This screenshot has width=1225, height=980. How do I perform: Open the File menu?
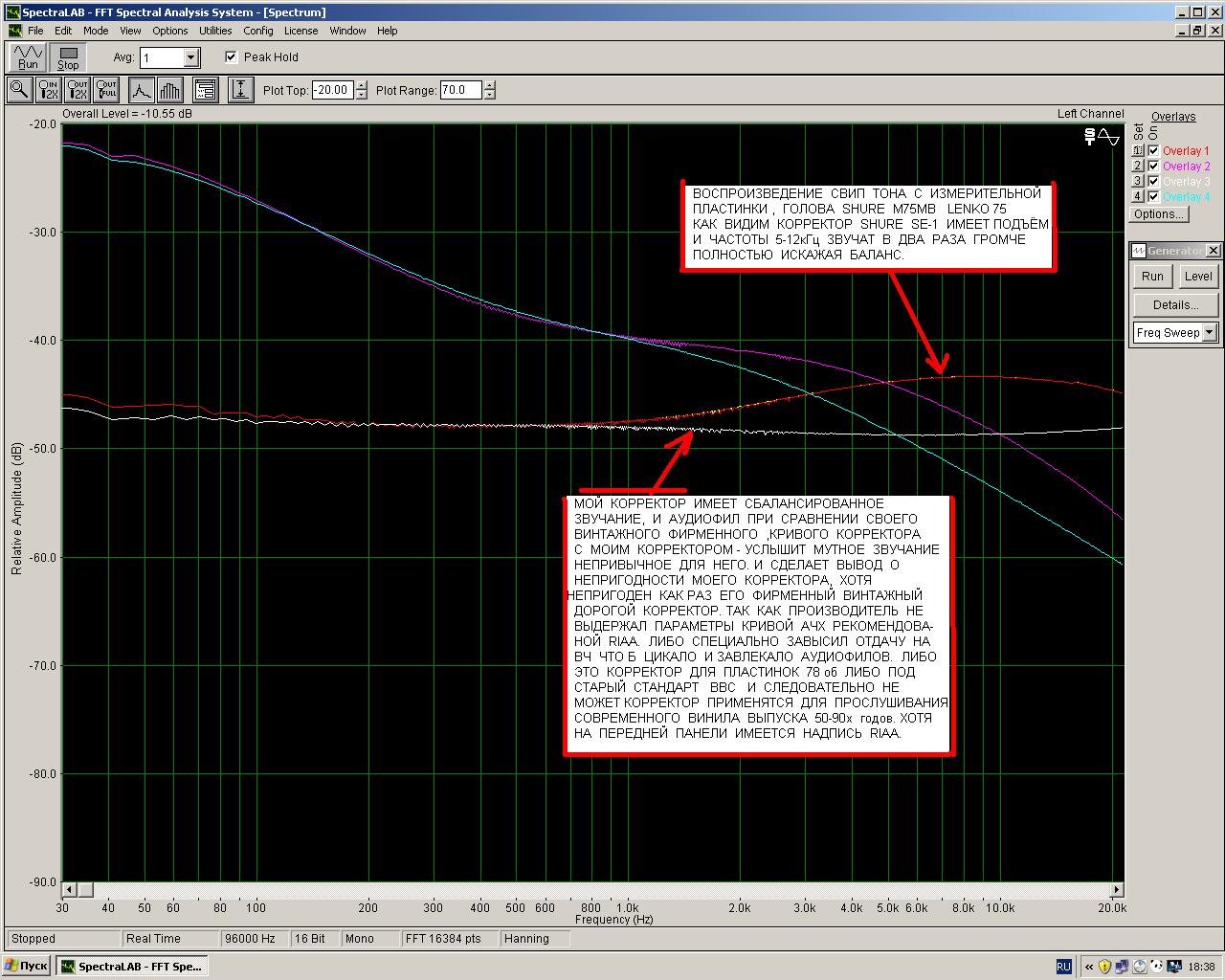coord(35,31)
